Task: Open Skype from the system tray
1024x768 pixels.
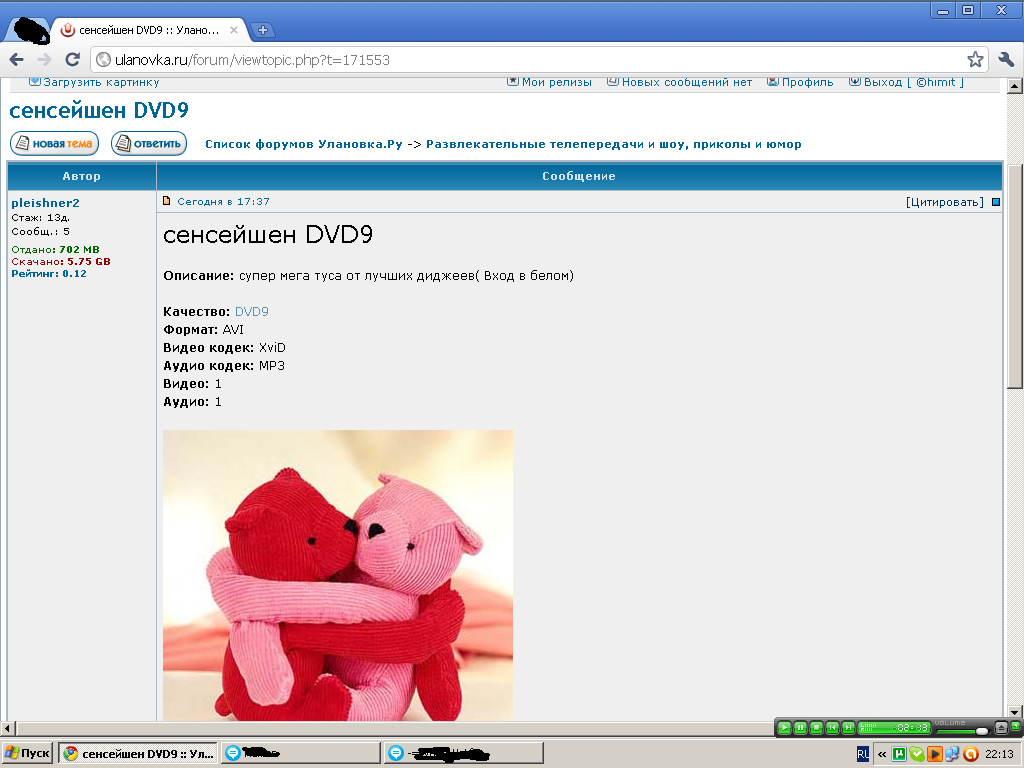Action: 917,754
